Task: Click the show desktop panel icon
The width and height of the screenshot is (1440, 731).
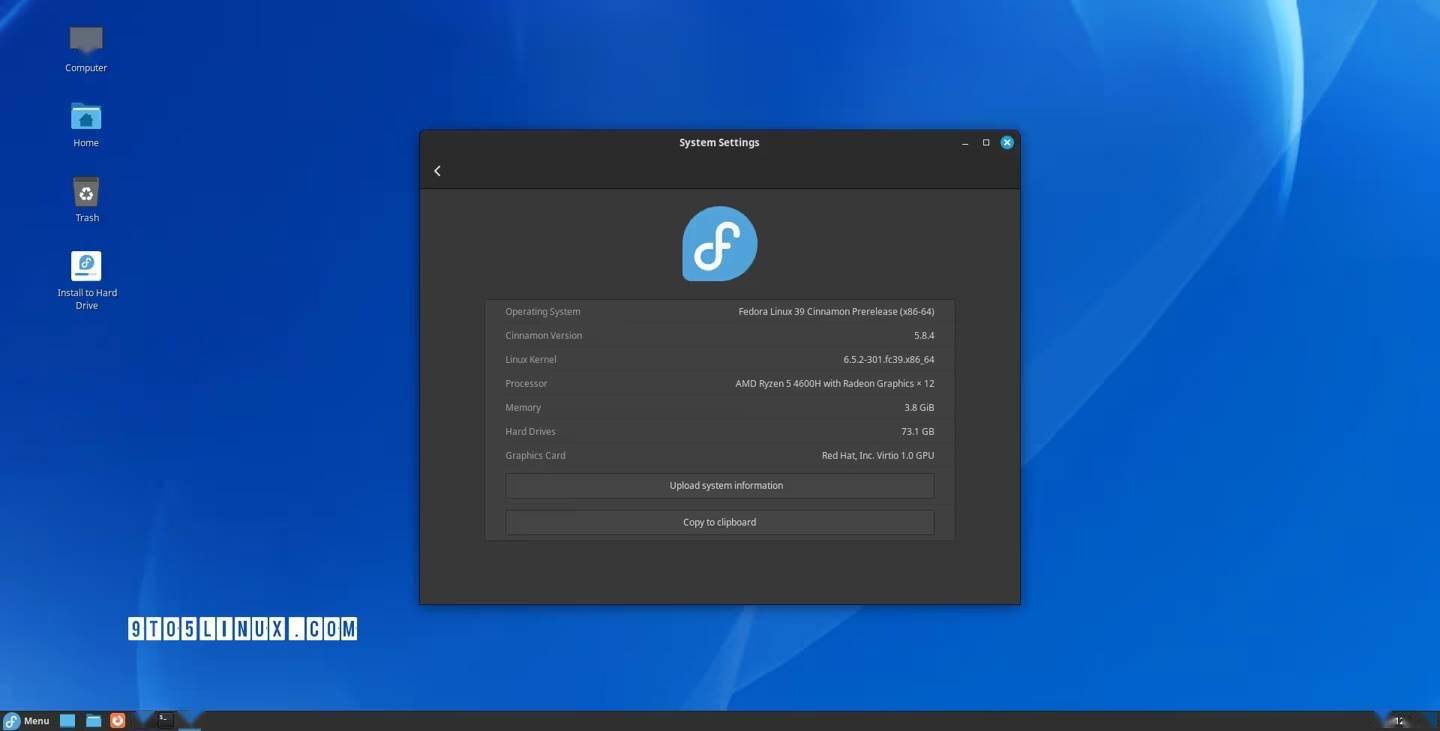Action: (x=68, y=721)
